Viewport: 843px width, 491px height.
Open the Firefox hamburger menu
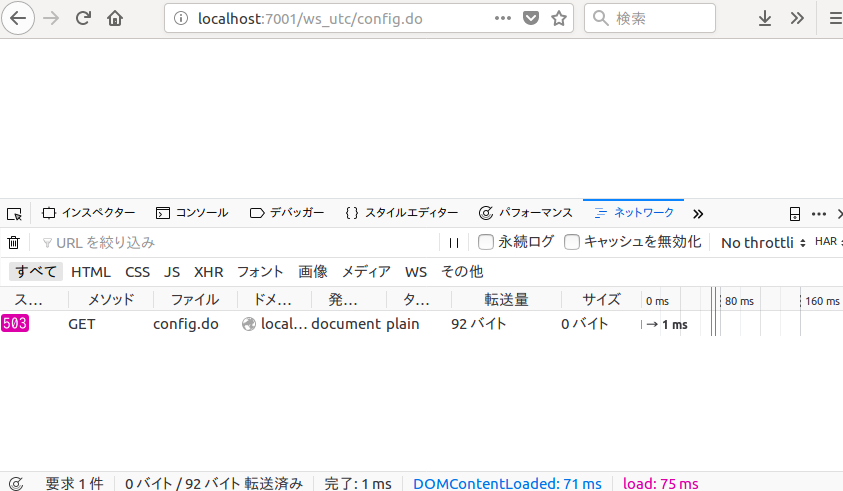coord(835,18)
